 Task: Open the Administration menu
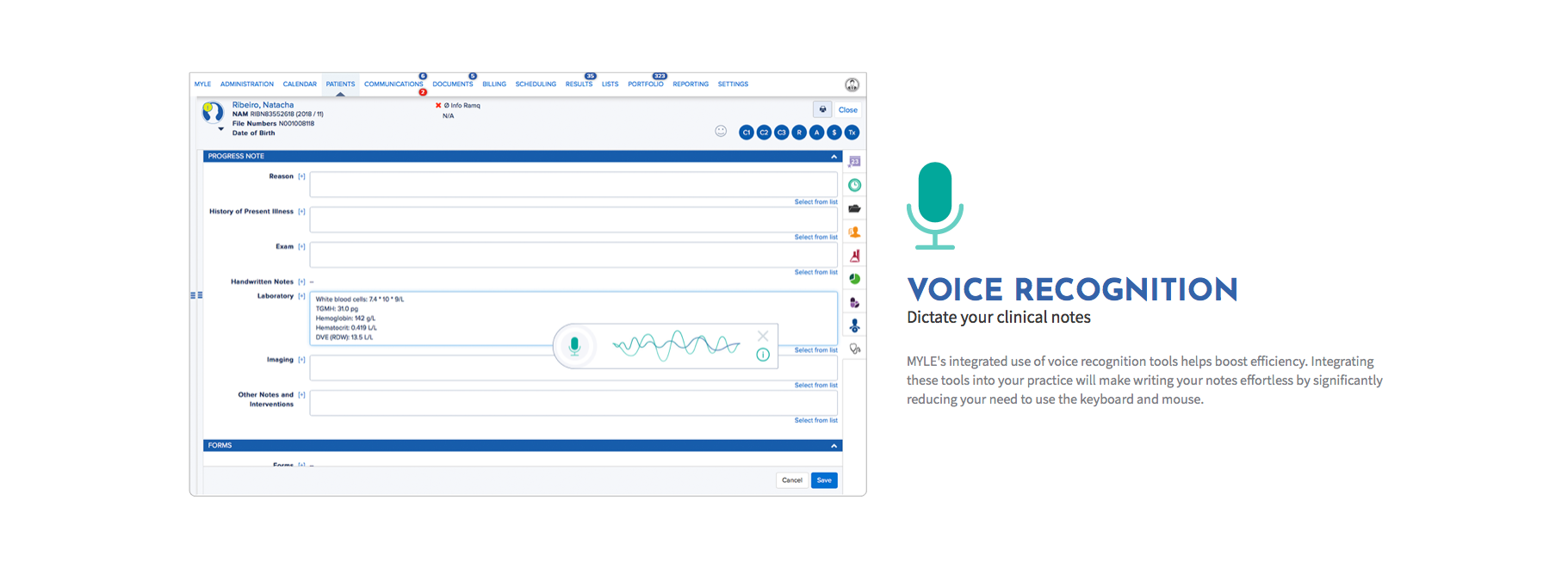click(247, 84)
